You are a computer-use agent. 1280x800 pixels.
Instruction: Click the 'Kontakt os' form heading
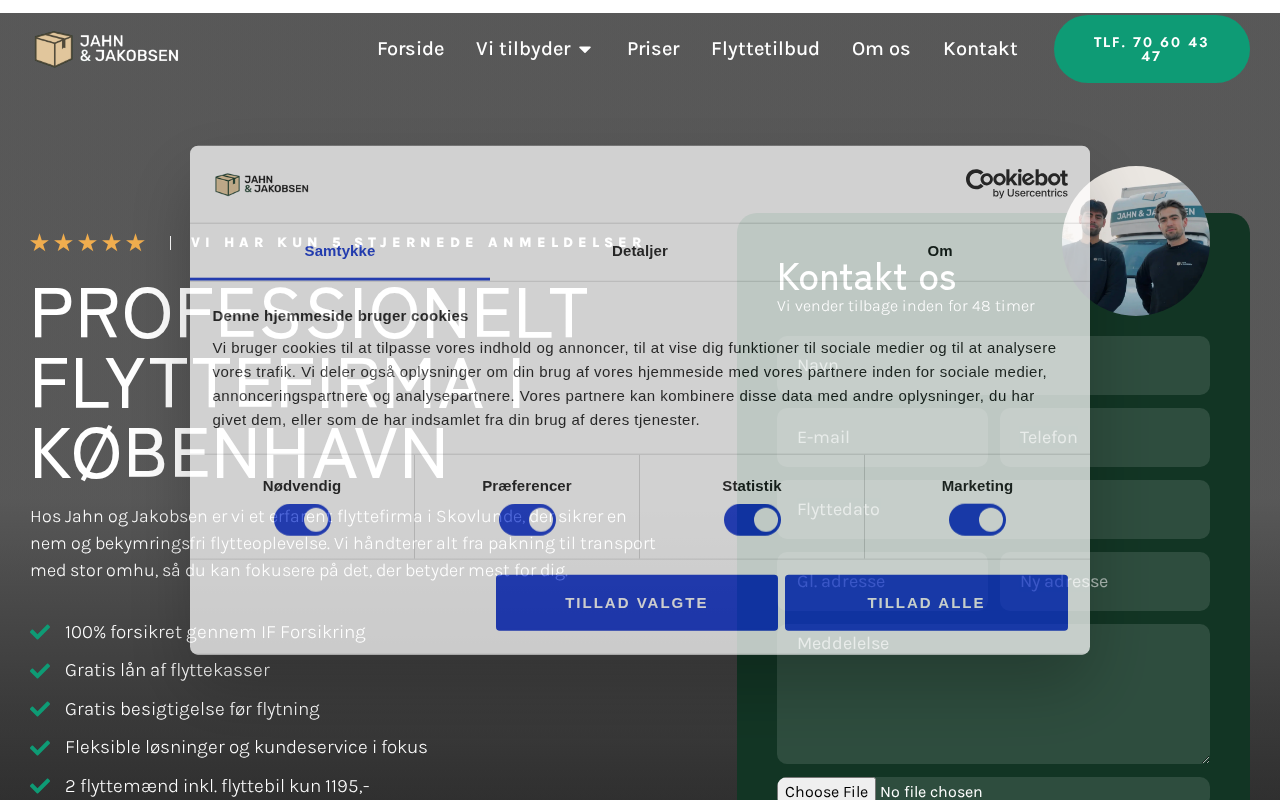coord(866,277)
